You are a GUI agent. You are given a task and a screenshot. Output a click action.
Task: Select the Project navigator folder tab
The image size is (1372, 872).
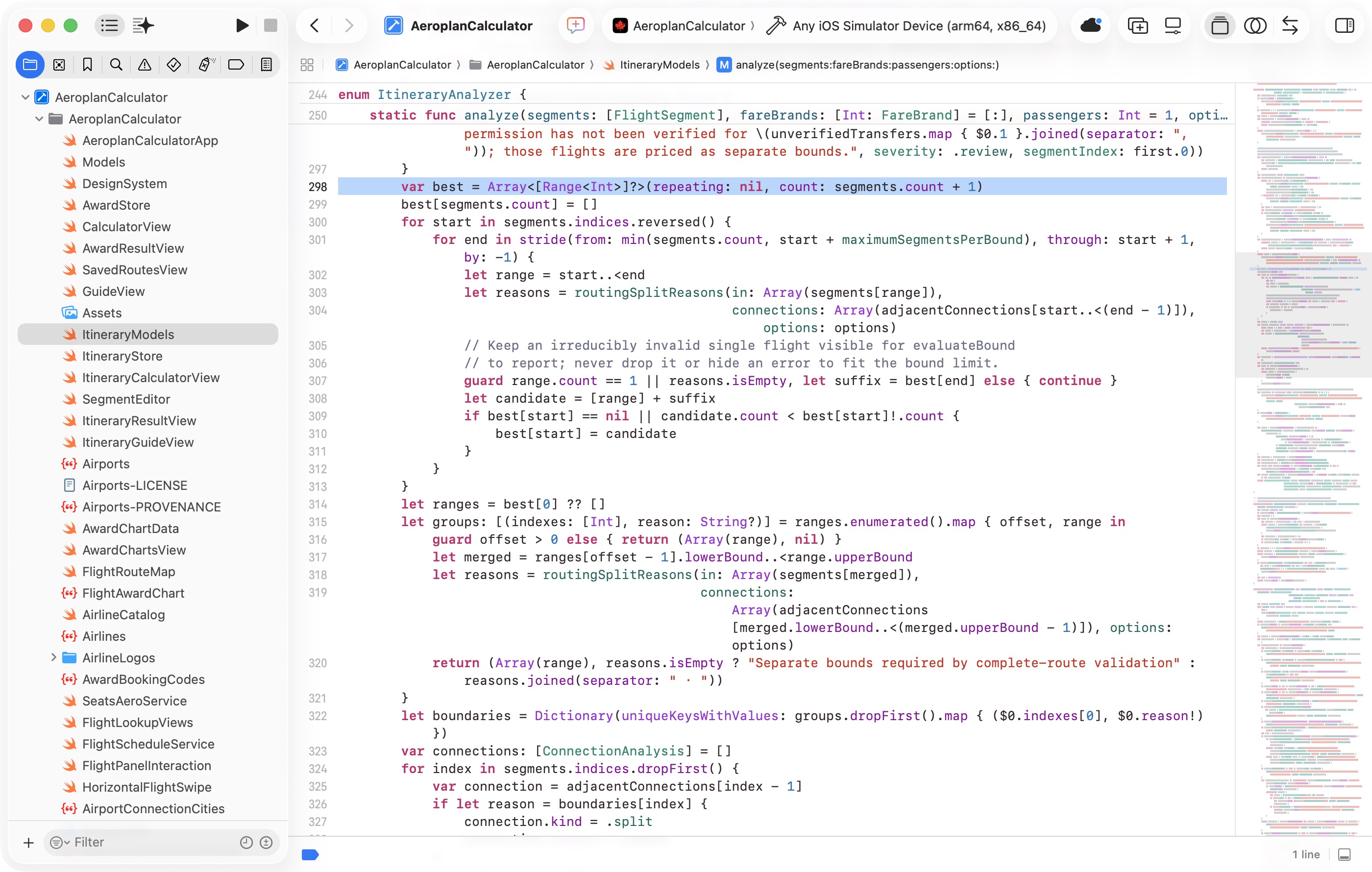click(30, 65)
